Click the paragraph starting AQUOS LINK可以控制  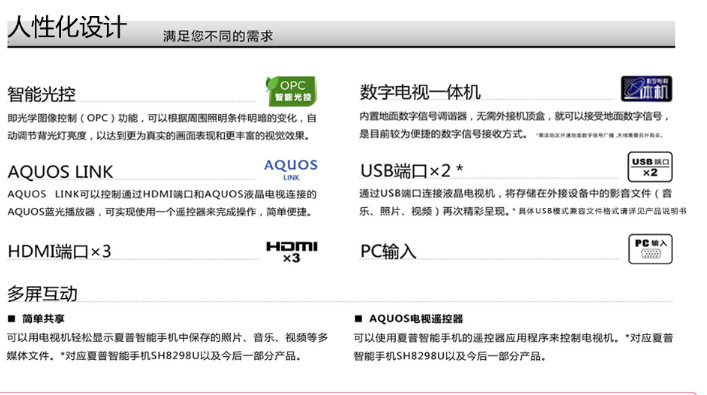point(162,203)
